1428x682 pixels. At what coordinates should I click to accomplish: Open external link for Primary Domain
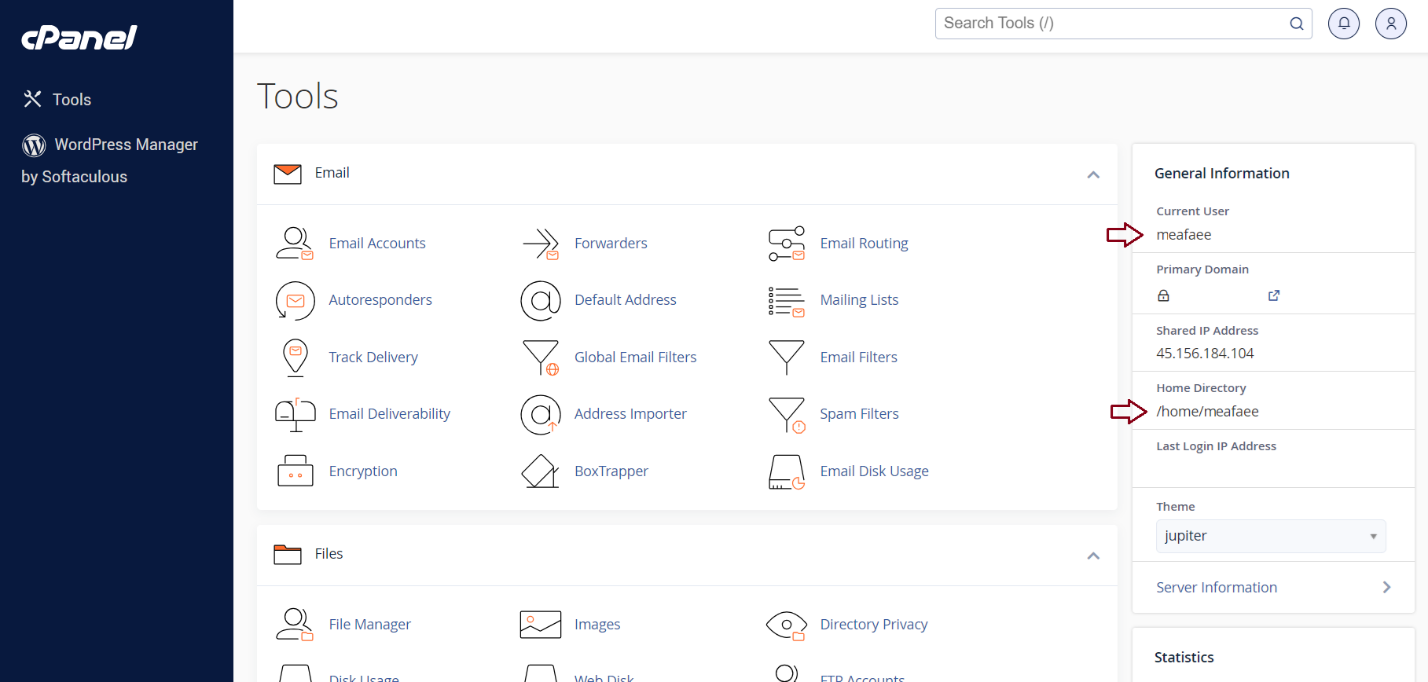tap(1274, 295)
